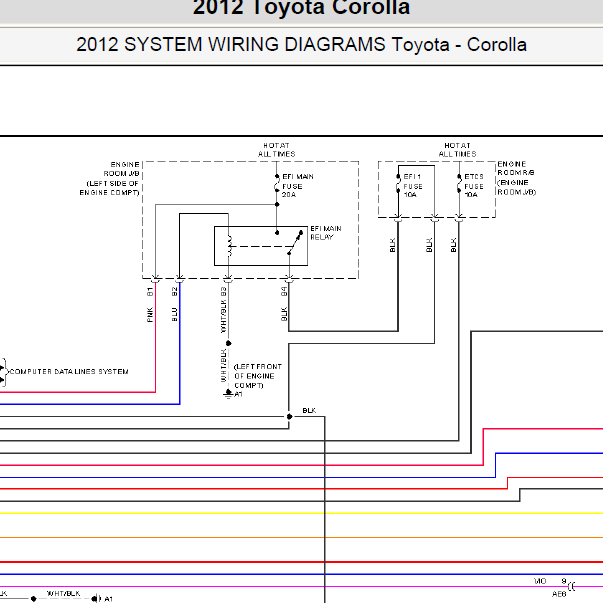Click the 'A1' ground label at left front

(238, 394)
